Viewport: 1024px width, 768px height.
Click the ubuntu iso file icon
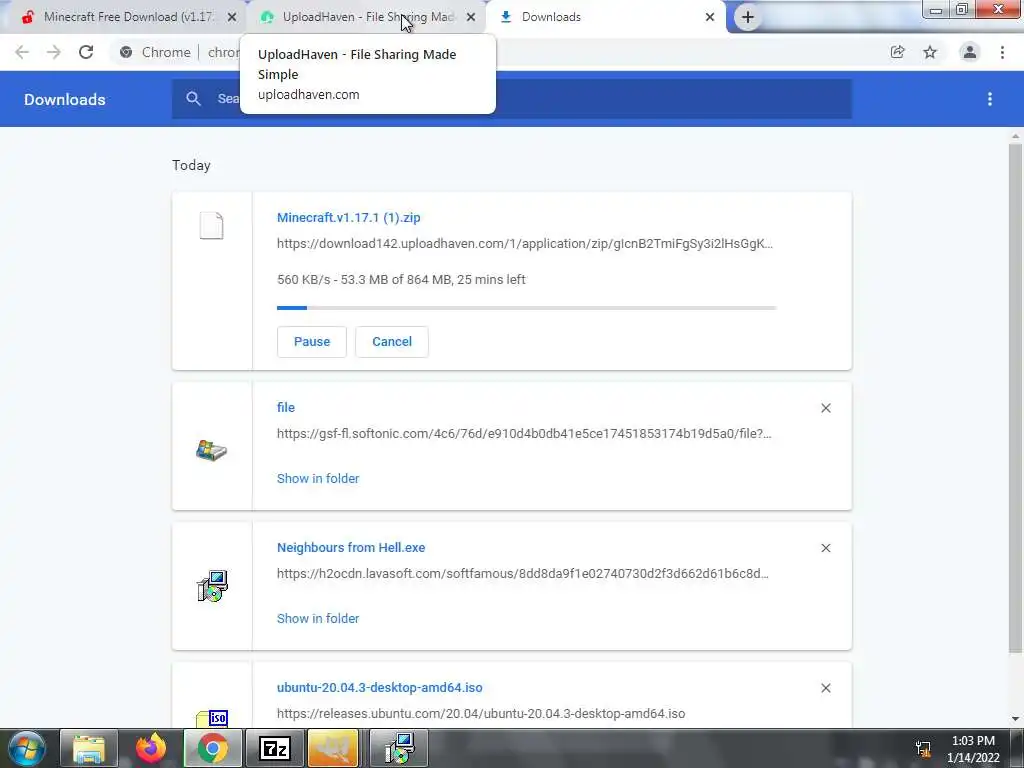point(212,718)
